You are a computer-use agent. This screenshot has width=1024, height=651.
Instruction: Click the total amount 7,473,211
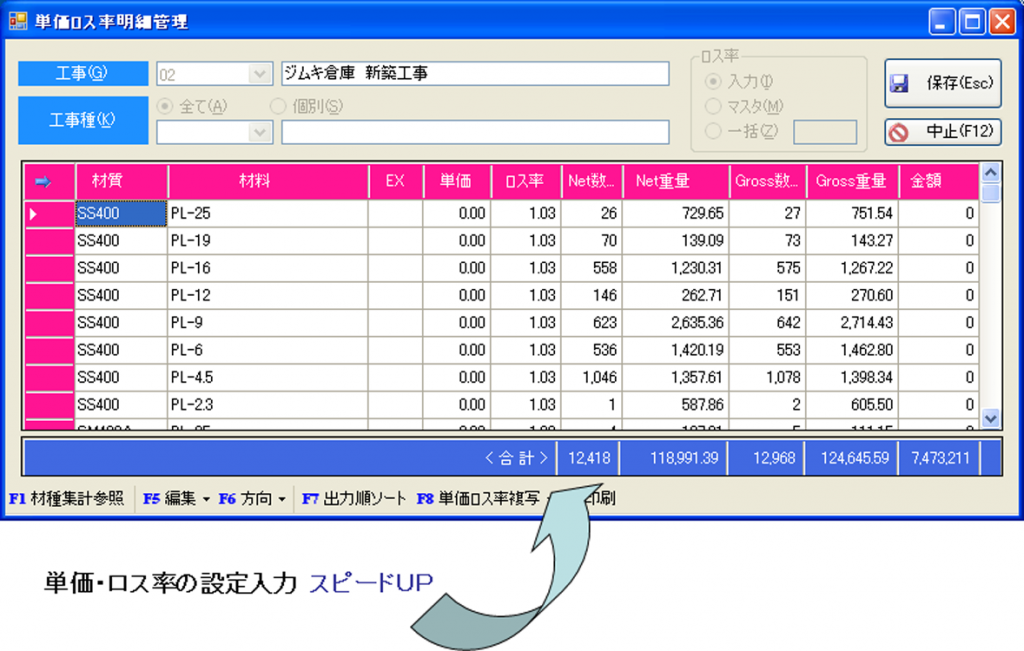940,458
